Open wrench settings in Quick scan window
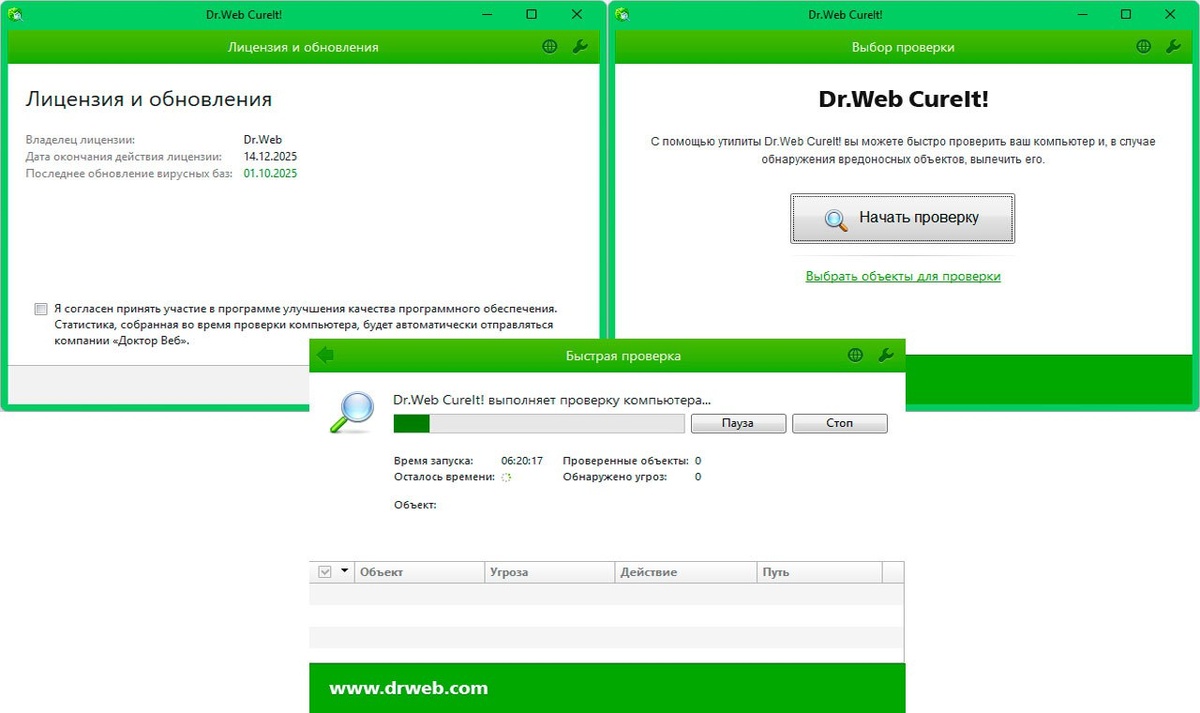Viewport: 1200px width, 713px height. tap(885, 355)
